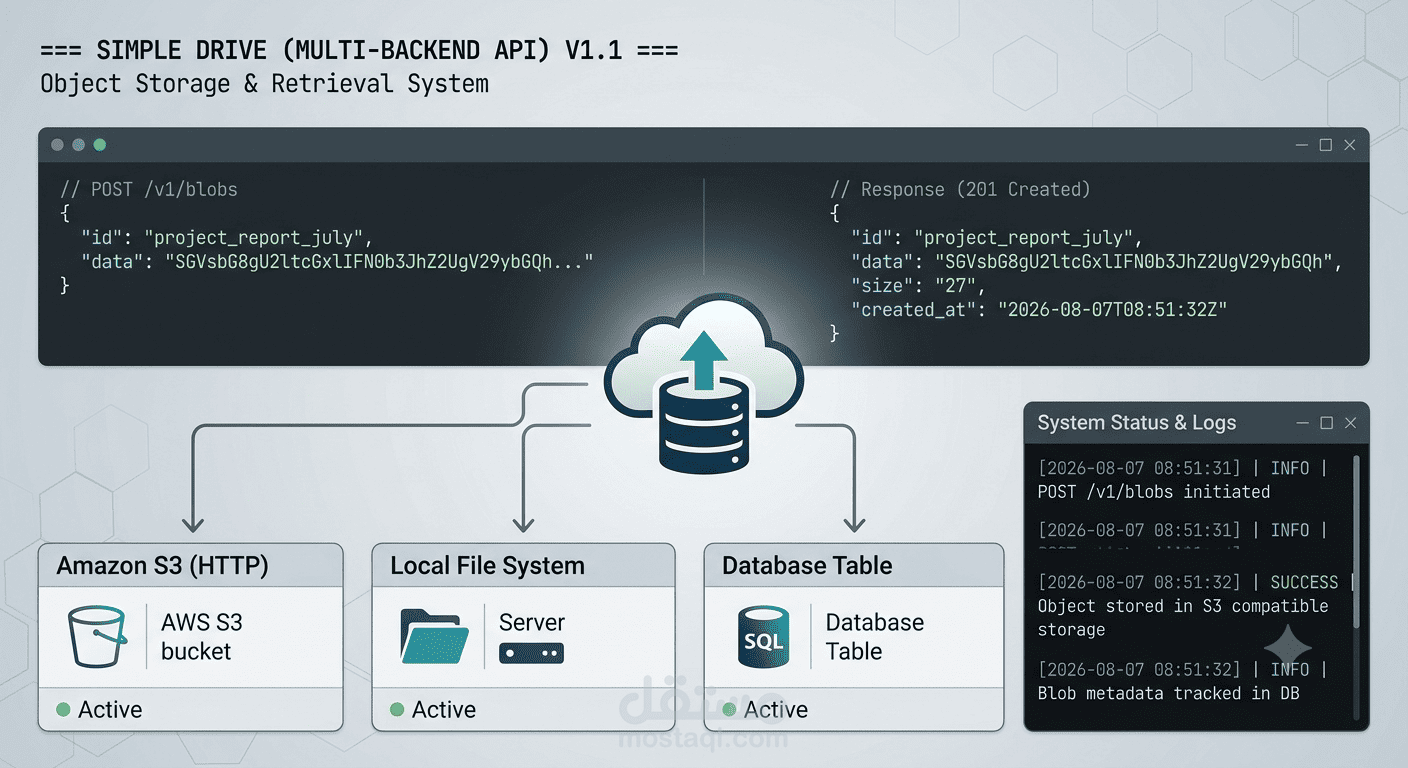Click the SUCCESS log level label
Viewport: 1408px width, 768px height.
1304,582
